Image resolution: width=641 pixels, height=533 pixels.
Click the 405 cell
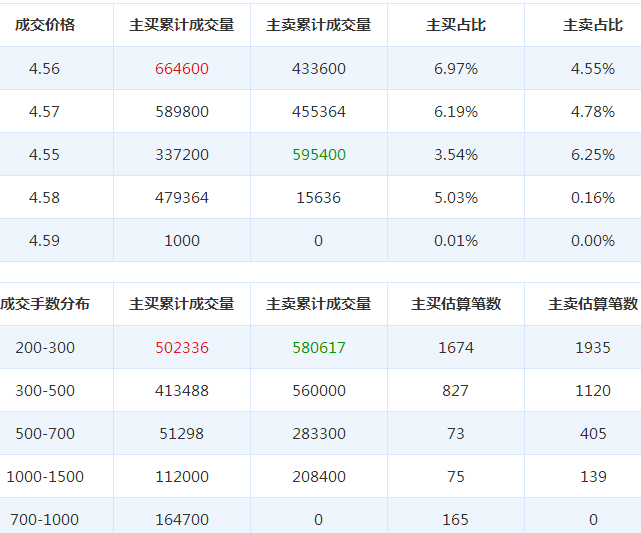593,433
